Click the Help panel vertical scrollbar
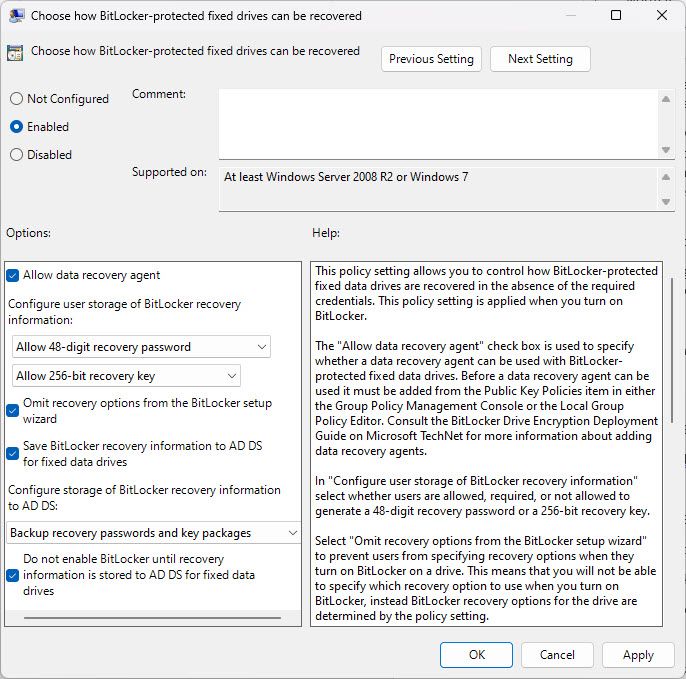 click(672, 350)
